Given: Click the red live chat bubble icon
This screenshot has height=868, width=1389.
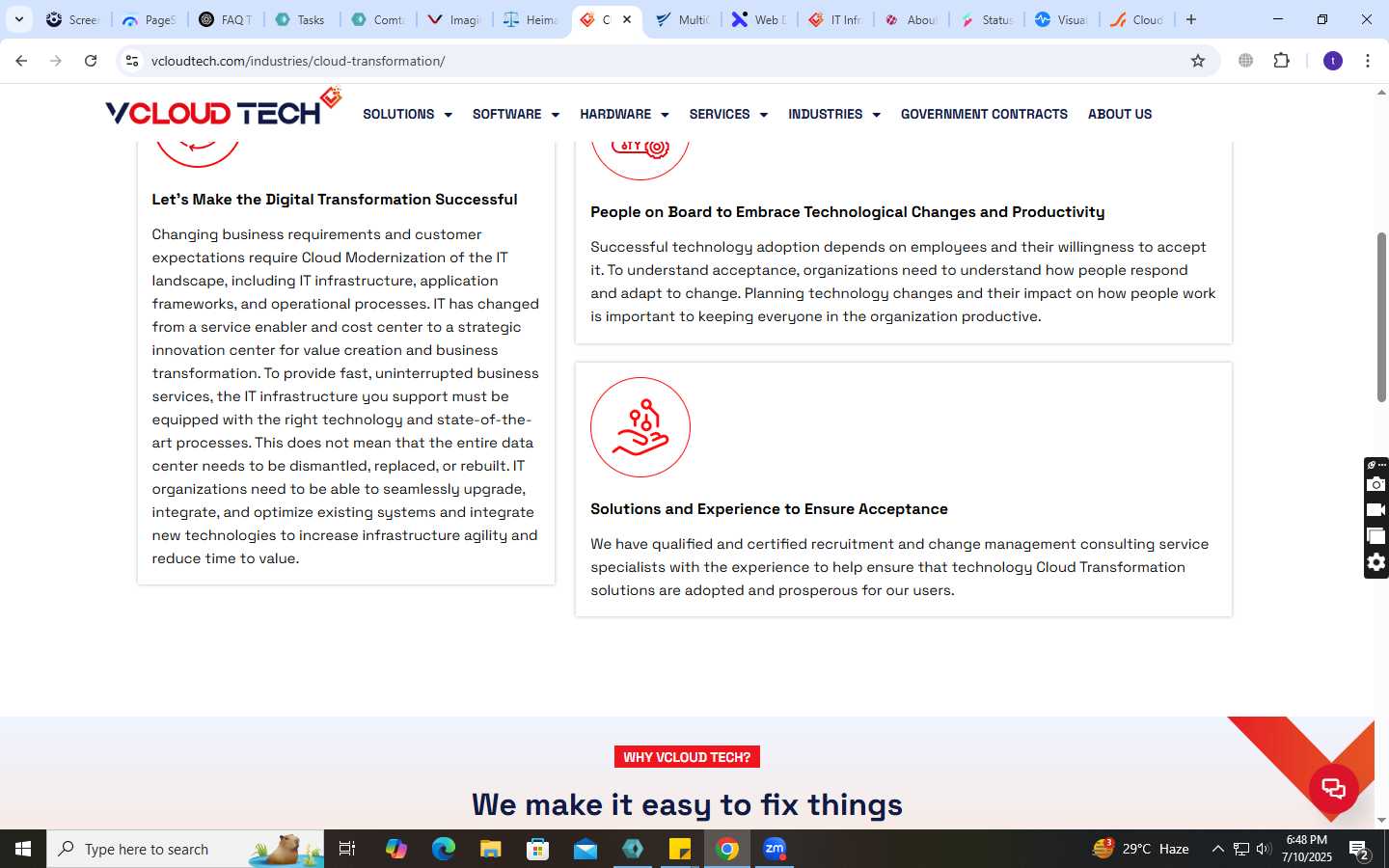Looking at the screenshot, I should point(1334,788).
